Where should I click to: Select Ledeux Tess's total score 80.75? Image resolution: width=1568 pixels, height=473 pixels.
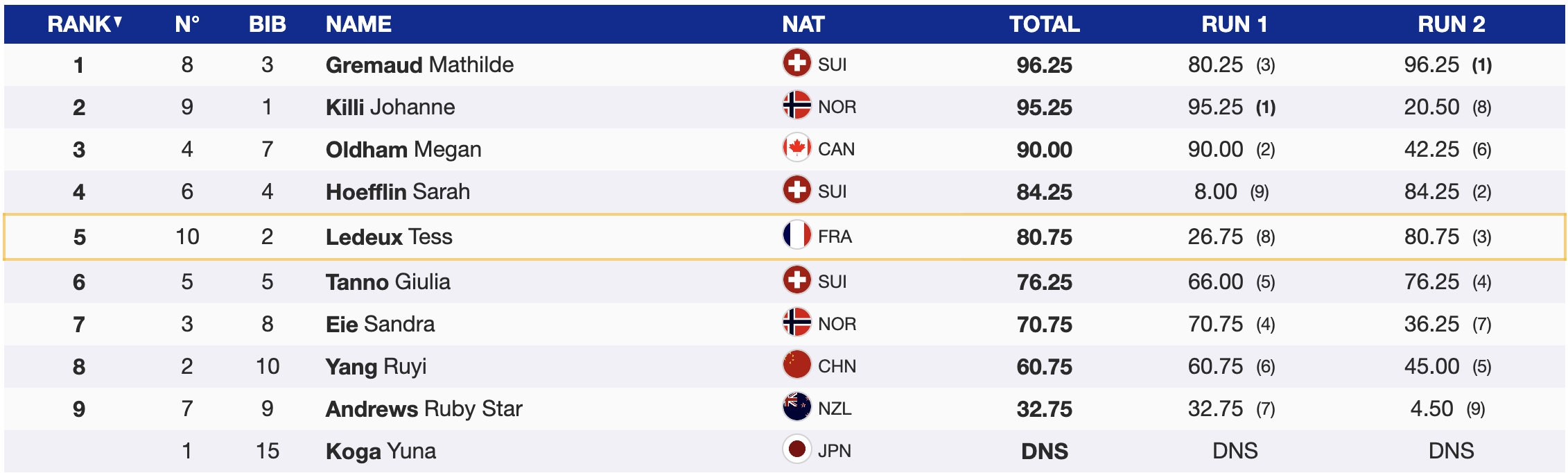click(x=1044, y=237)
